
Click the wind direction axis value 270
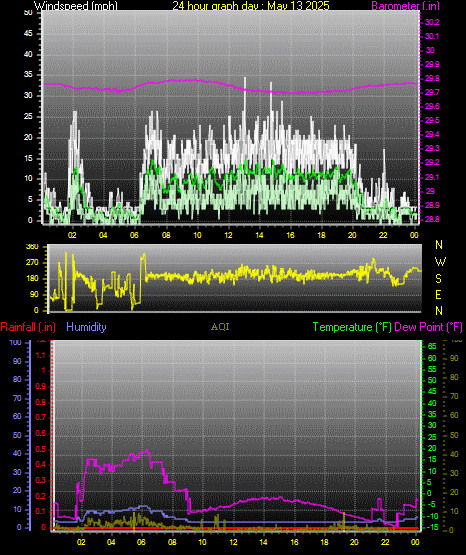pyautogui.click(x=33, y=263)
